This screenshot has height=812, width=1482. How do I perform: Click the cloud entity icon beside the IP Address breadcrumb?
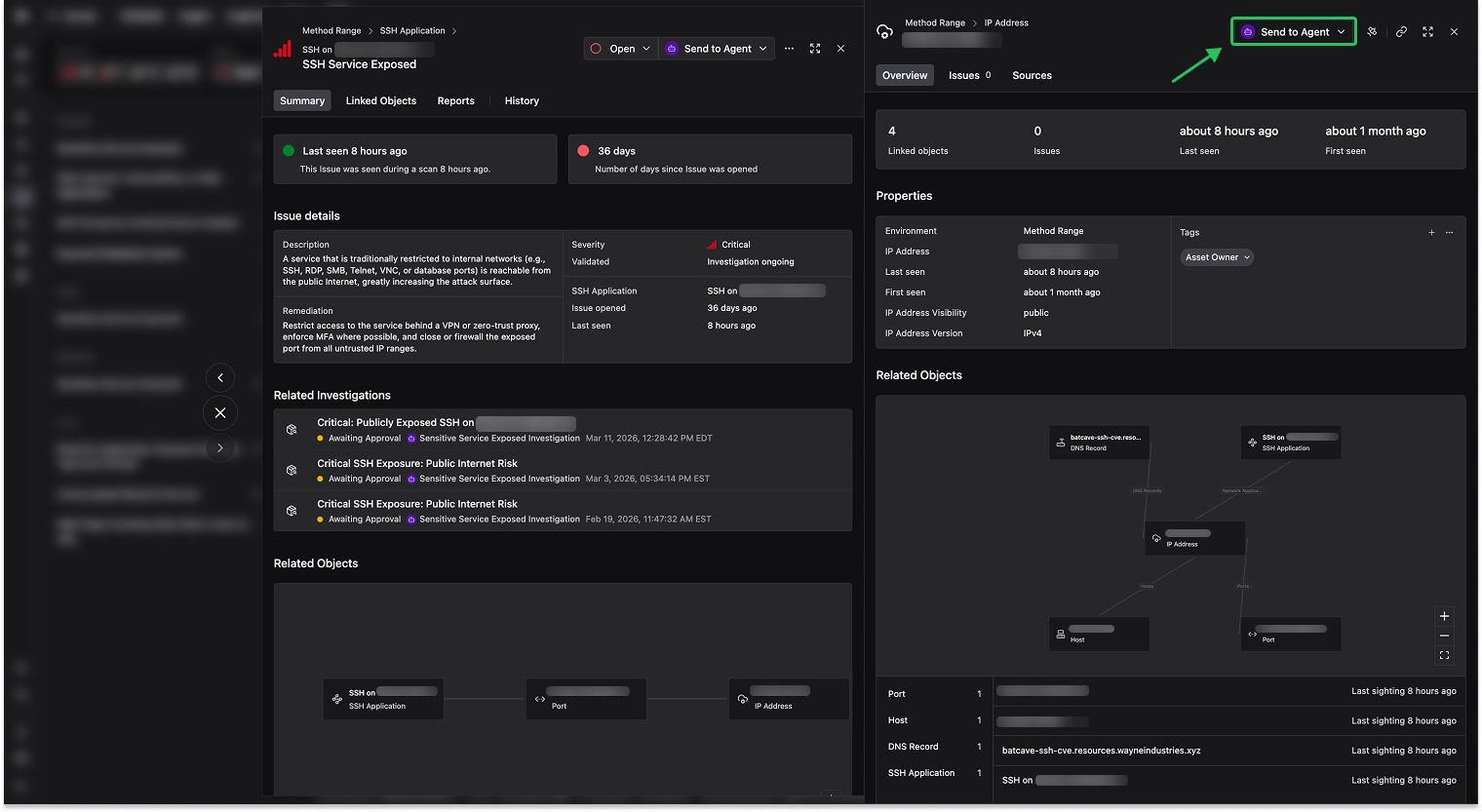click(x=884, y=30)
